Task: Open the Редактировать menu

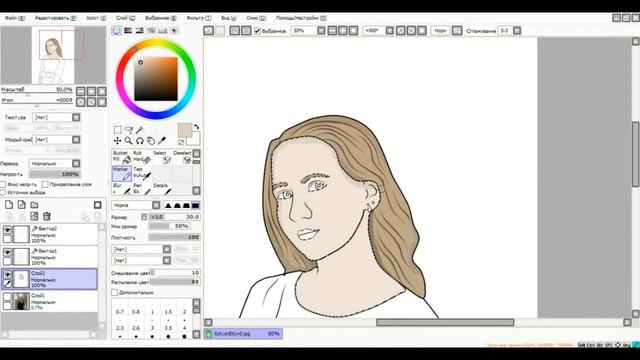Action: click(x=55, y=18)
